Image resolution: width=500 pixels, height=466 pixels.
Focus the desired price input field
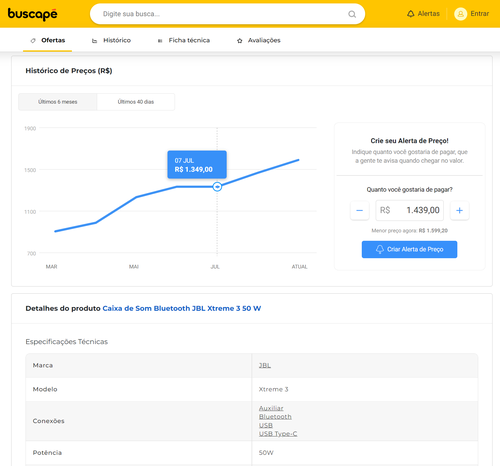[409, 210]
